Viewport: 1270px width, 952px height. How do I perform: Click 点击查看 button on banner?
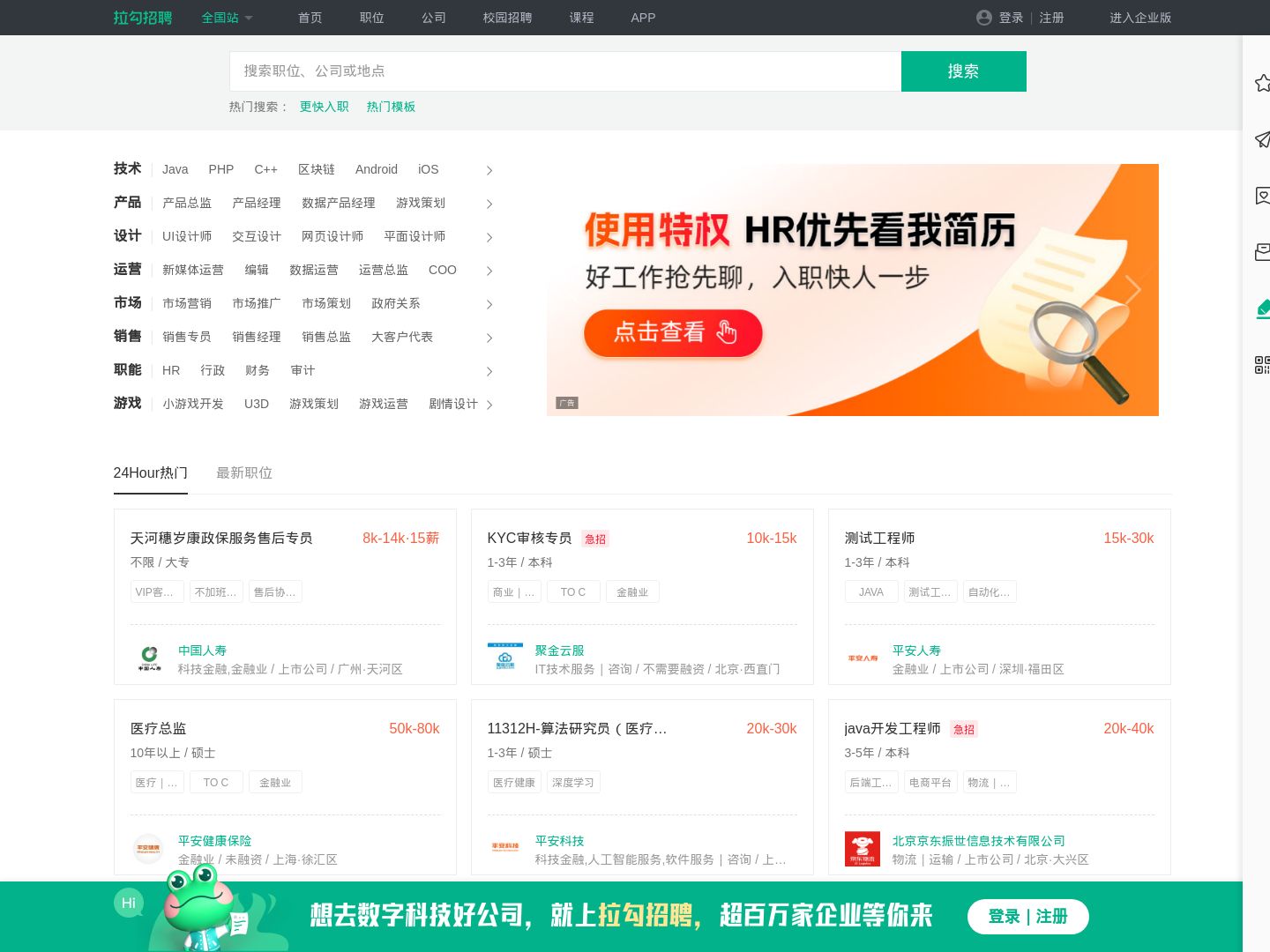pyautogui.click(x=673, y=332)
